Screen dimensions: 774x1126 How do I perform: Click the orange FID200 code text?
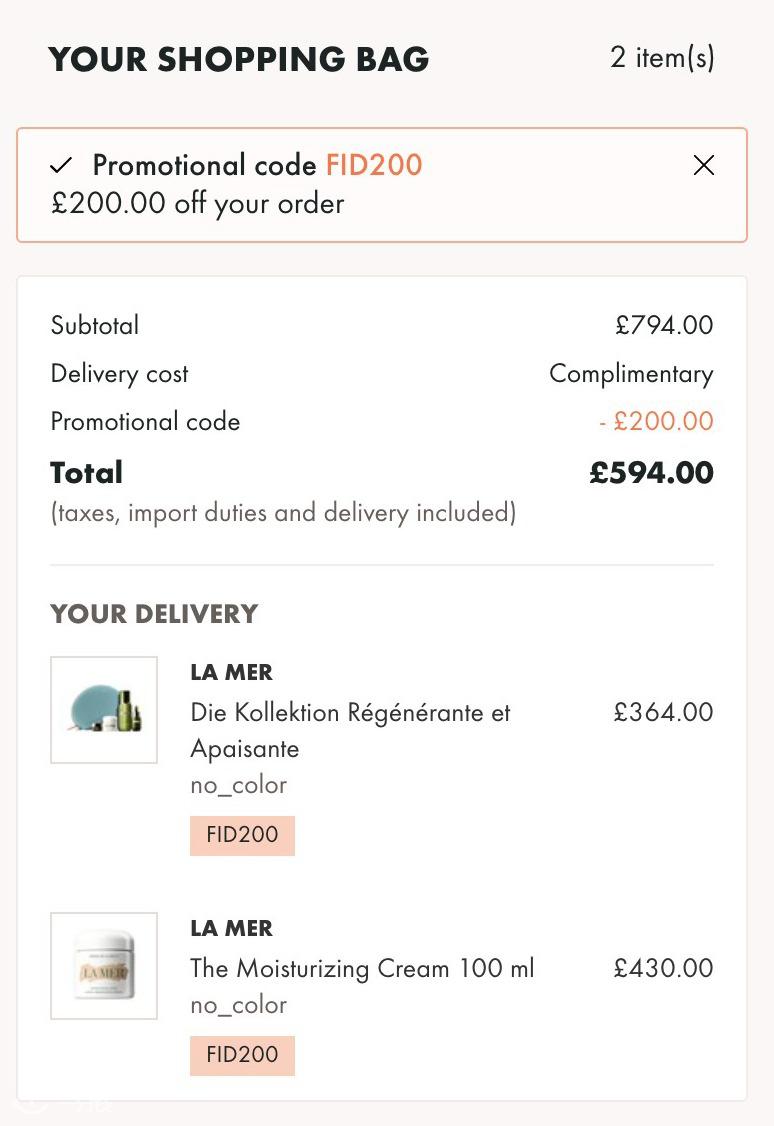[374, 165]
